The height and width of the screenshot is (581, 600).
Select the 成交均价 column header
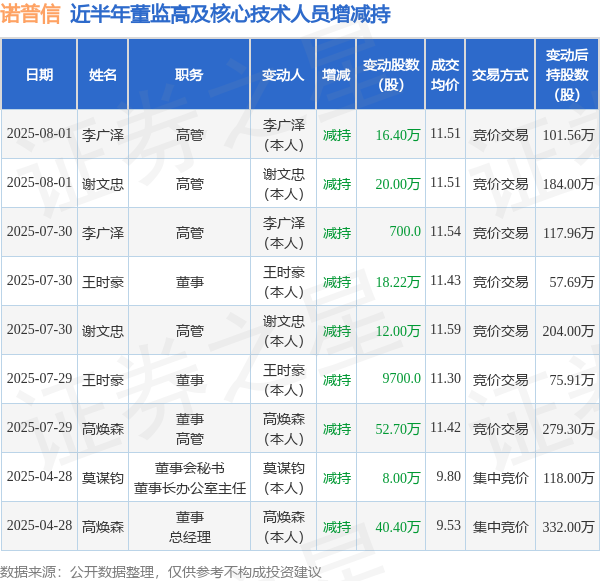click(445, 75)
